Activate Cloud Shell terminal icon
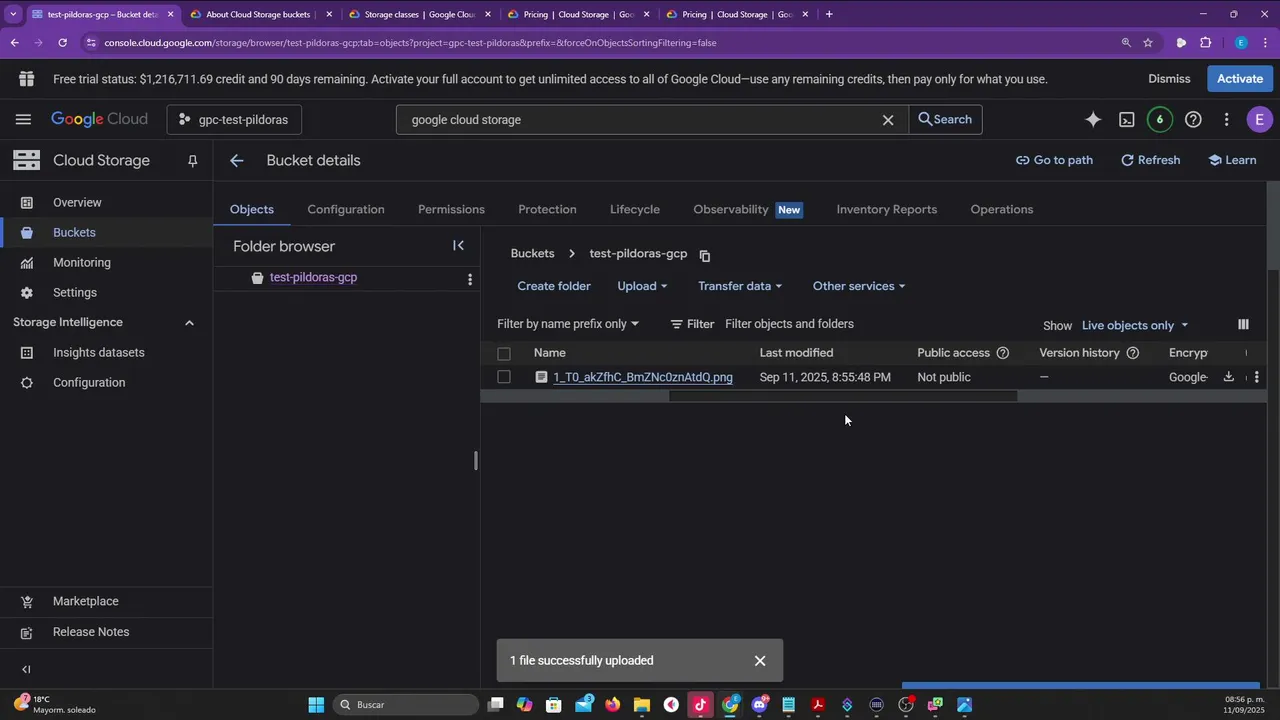This screenshot has height=720, width=1280. click(1126, 119)
